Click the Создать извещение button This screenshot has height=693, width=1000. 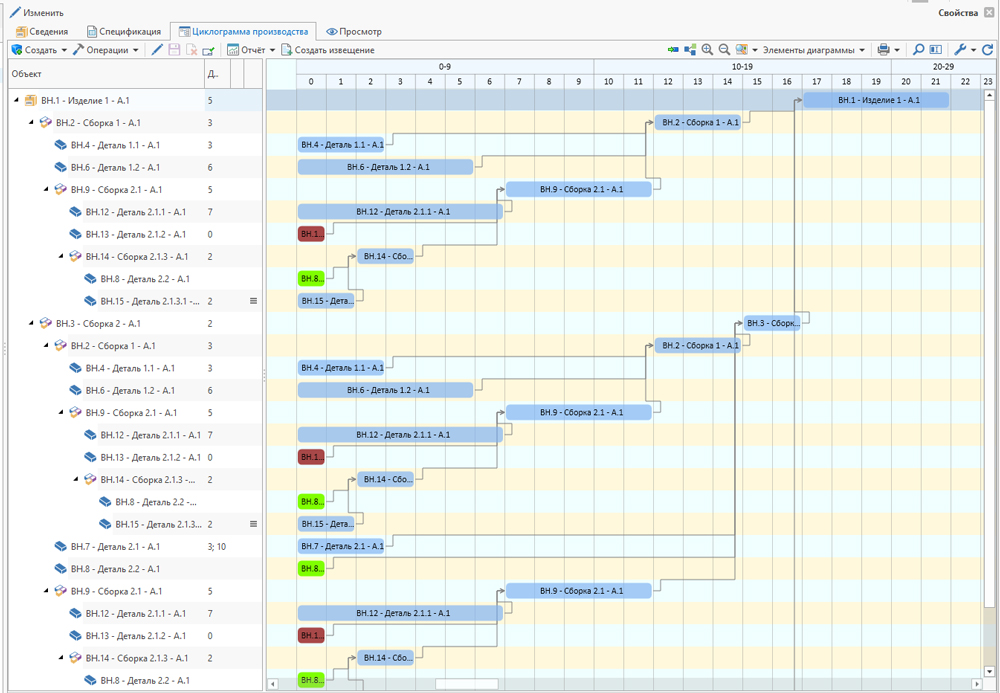(x=328, y=50)
